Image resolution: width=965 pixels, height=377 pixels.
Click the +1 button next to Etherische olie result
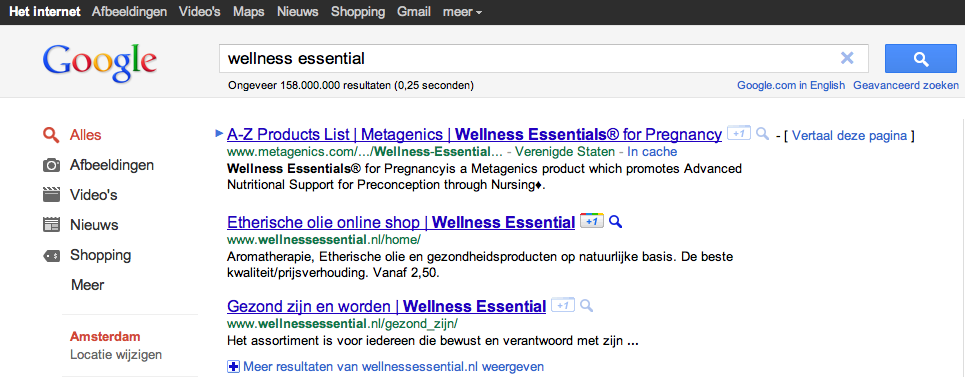tap(591, 221)
